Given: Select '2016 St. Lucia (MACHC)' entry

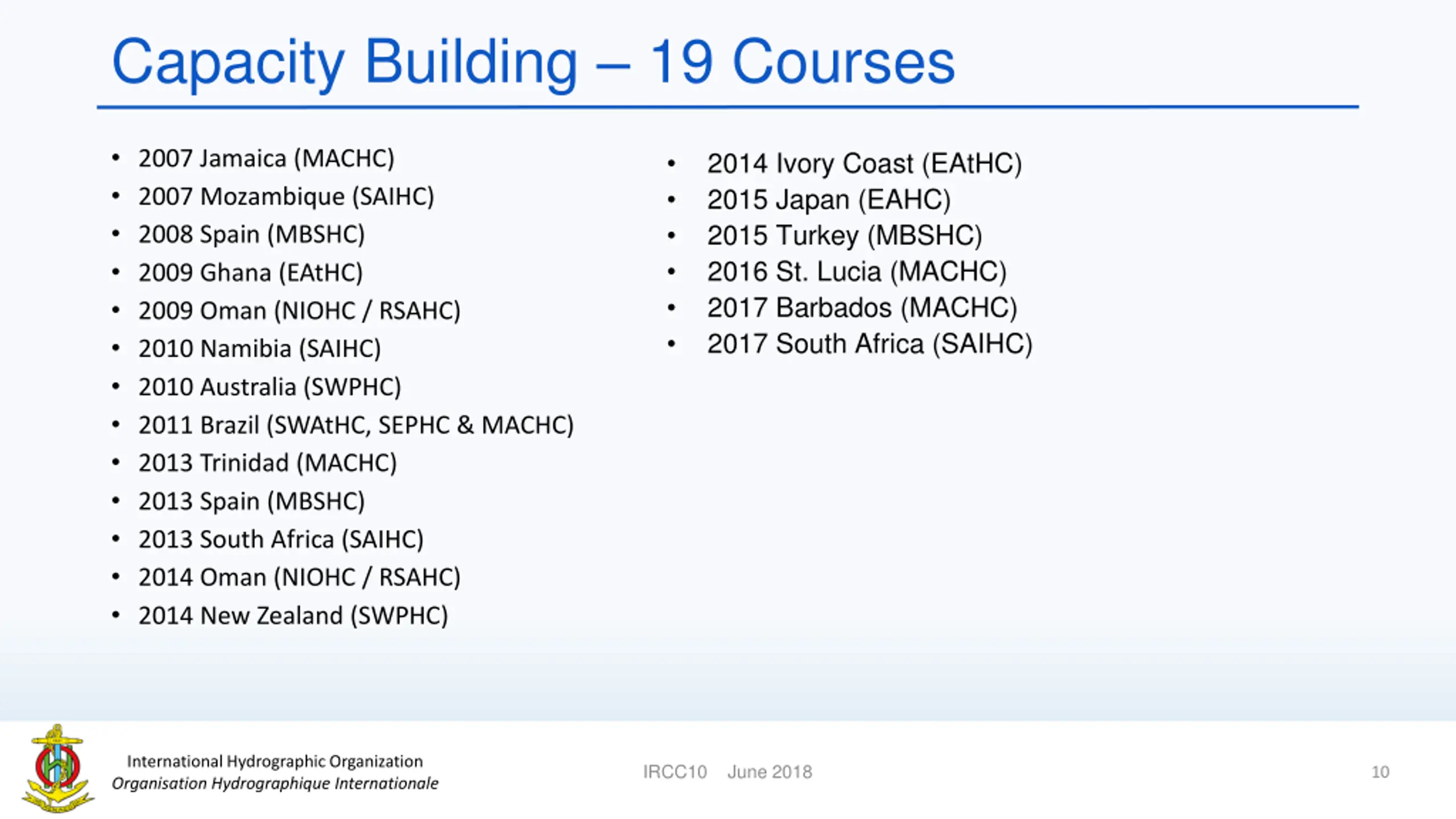Looking at the screenshot, I should (857, 272).
